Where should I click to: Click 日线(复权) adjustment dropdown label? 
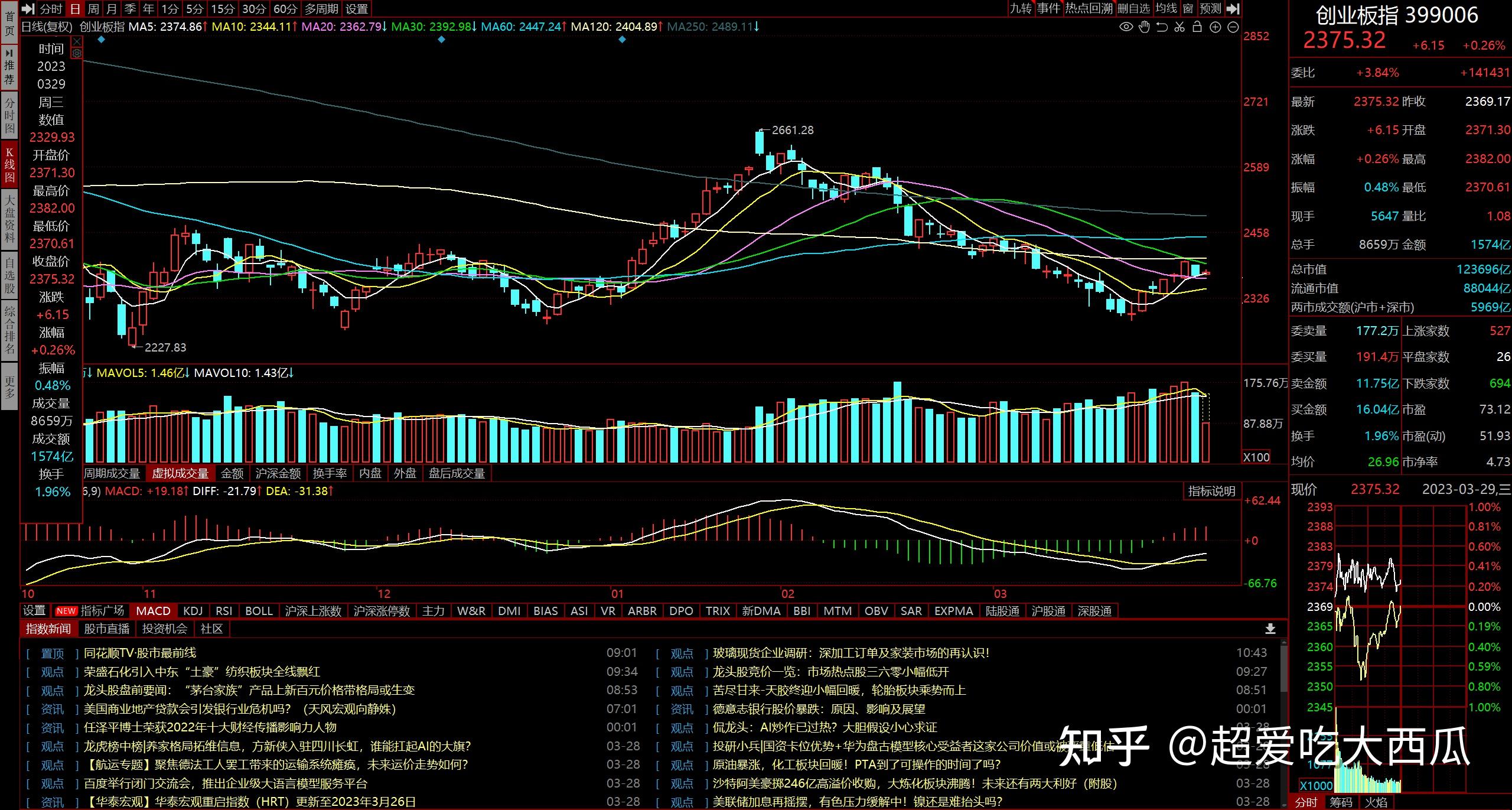[47, 27]
